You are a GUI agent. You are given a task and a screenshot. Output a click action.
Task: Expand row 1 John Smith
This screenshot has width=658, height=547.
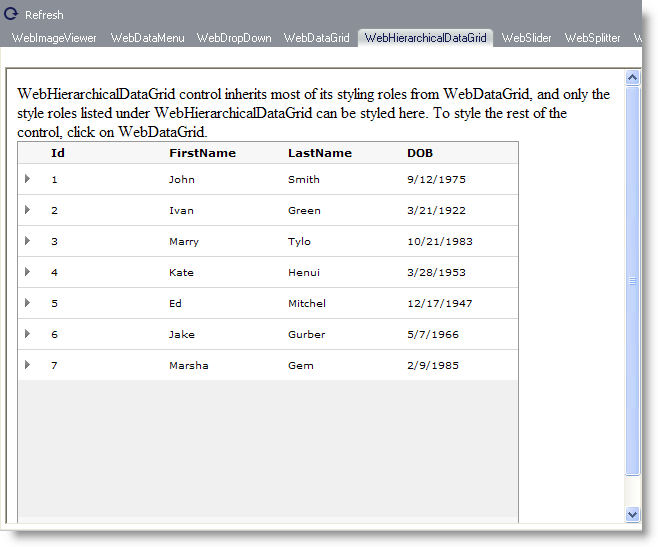tap(27, 179)
